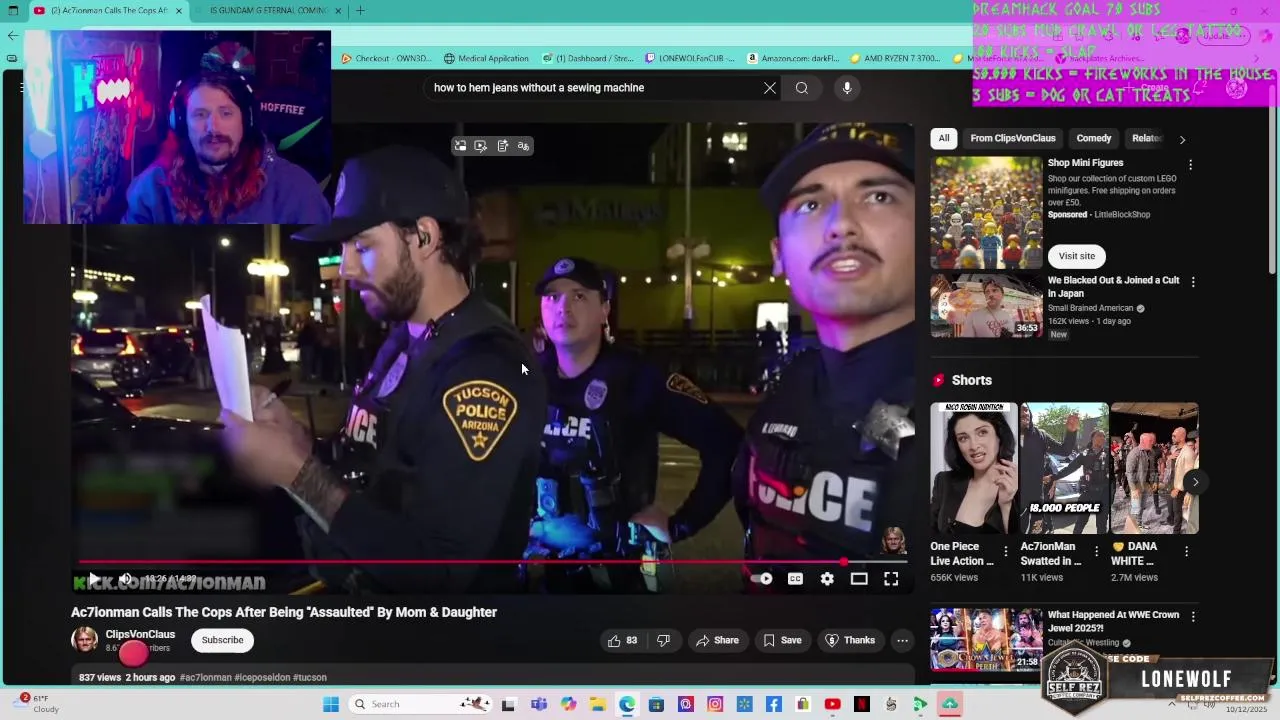Open options for Ac7ionMan Swatted short
Screen dimensions: 1280x720
(1096, 551)
